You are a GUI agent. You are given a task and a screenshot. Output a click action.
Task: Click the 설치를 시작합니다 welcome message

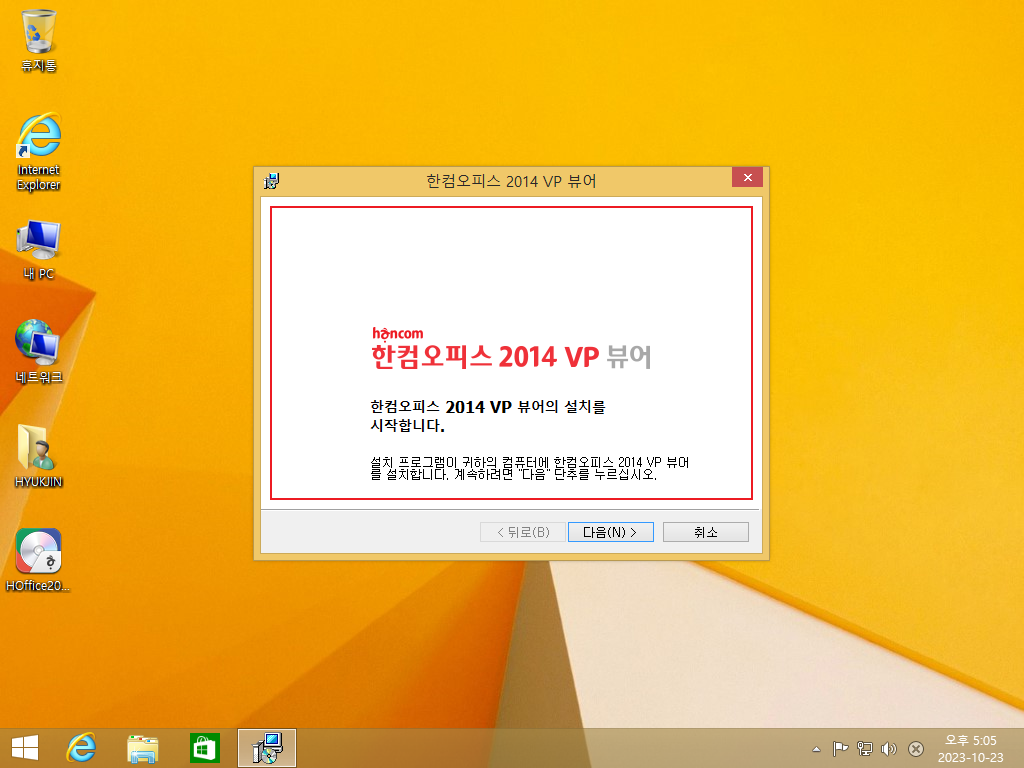click(x=488, y=416)
